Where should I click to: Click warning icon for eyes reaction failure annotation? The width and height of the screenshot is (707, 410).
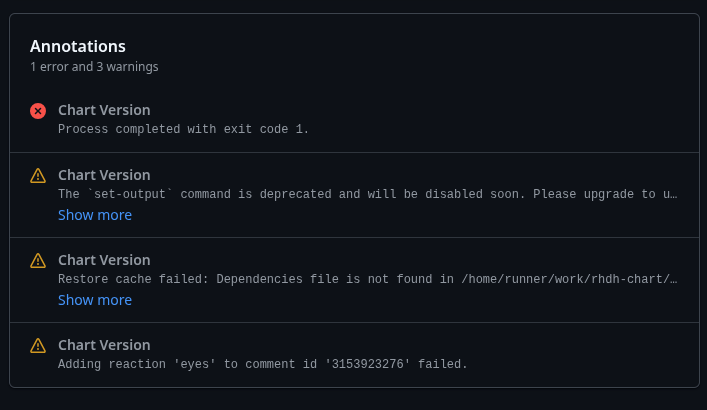coord(38,346)
